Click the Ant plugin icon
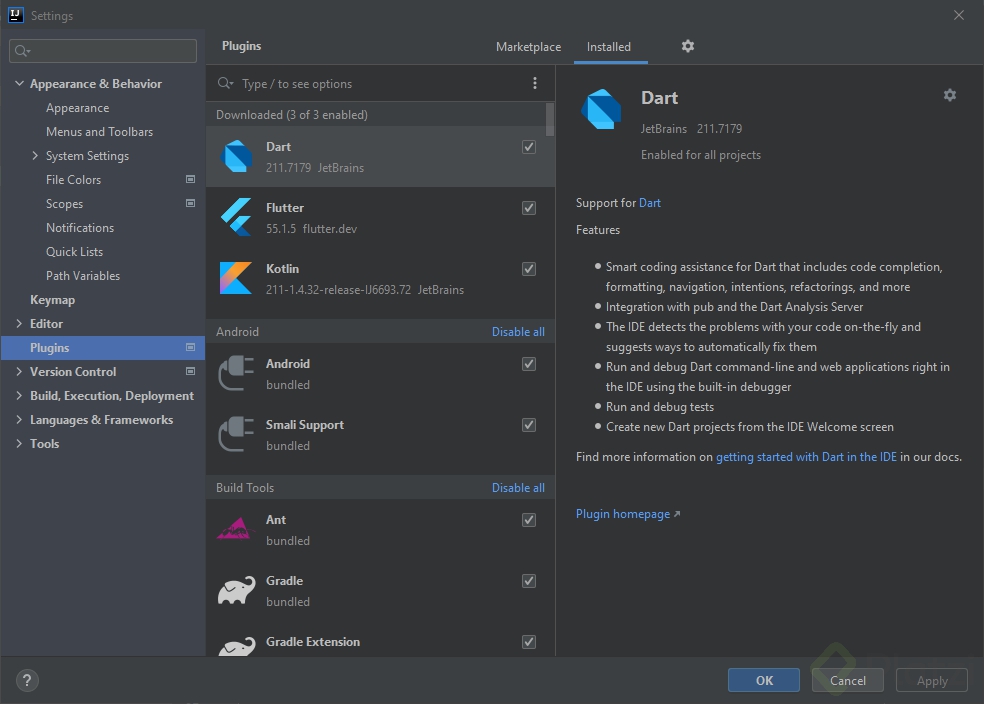 [x=236, y=529]
